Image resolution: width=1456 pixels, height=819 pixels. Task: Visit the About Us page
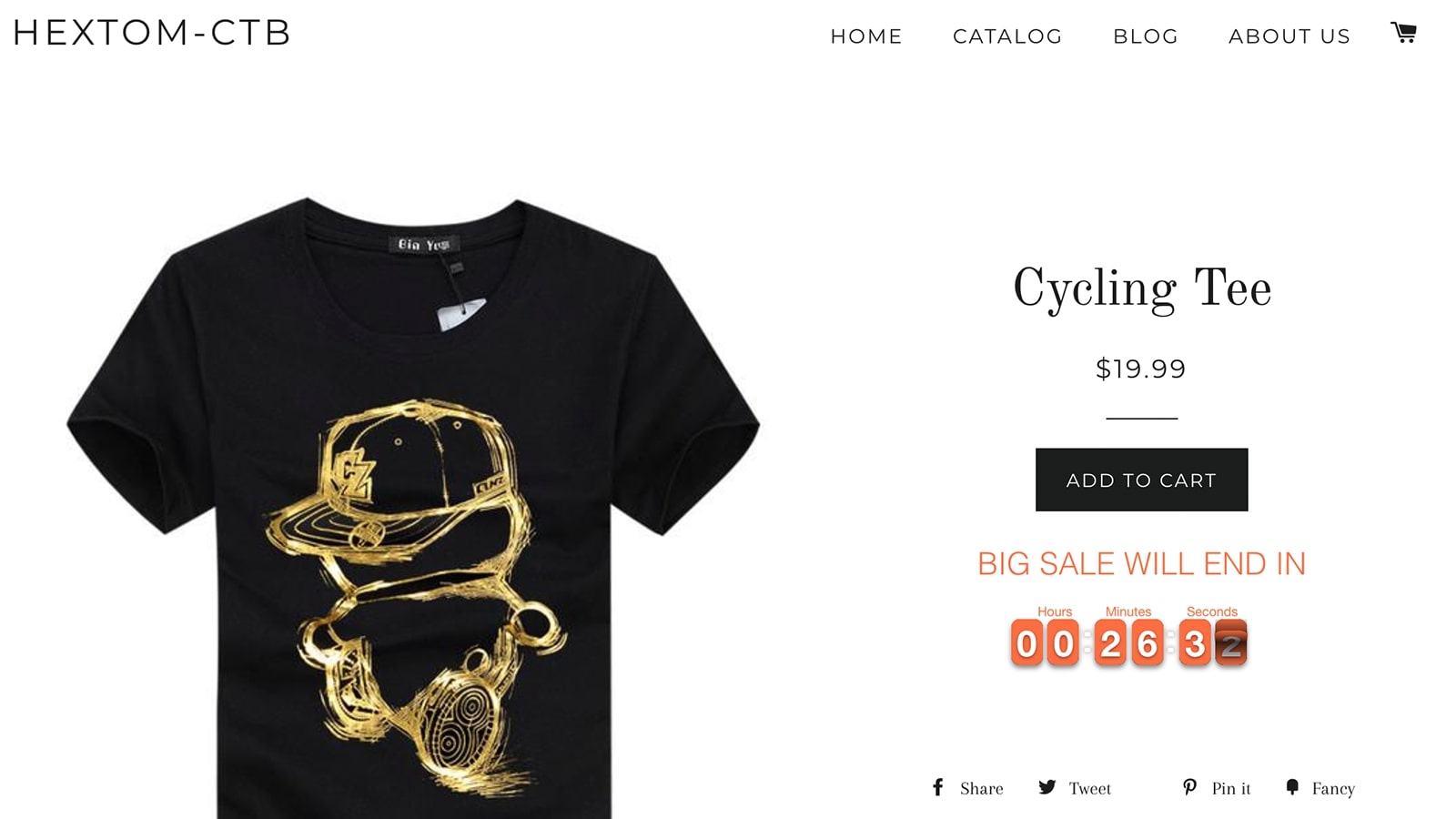click(x=1289, y=36)
